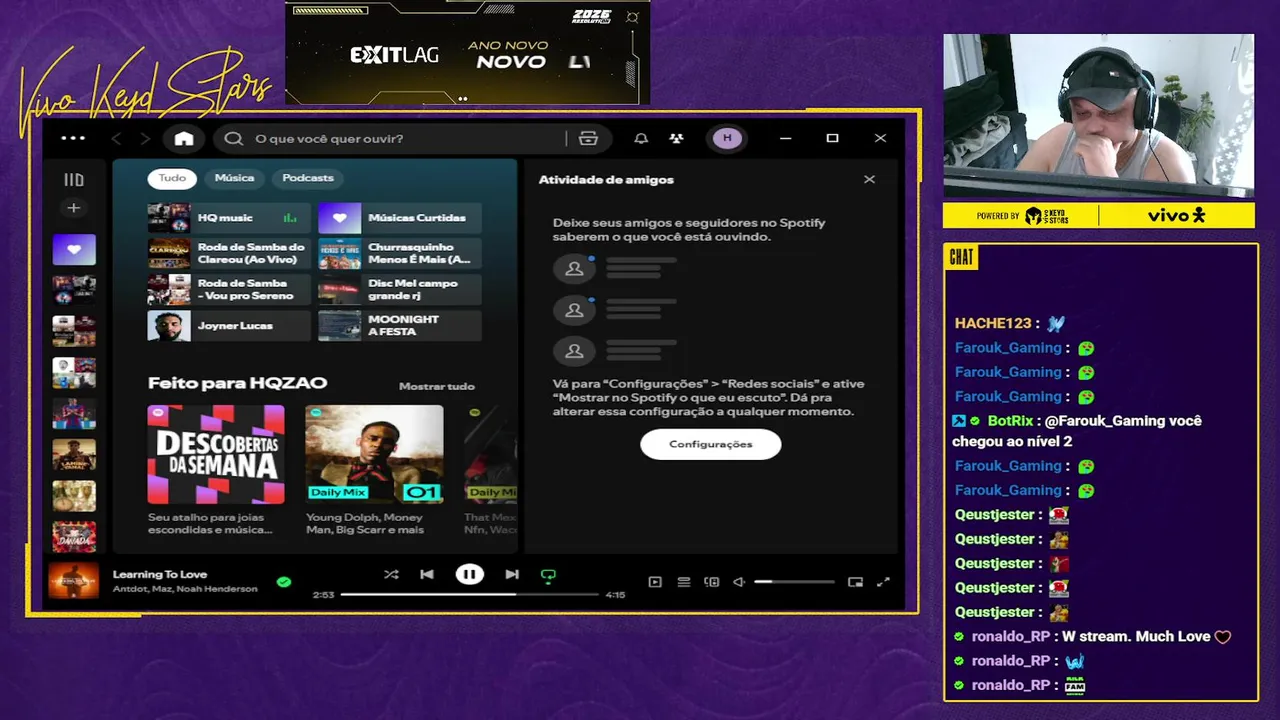This screenshot has height=720, width=1280.
Task: Click the BotRix chat message
Action: tap(1078, 431)
